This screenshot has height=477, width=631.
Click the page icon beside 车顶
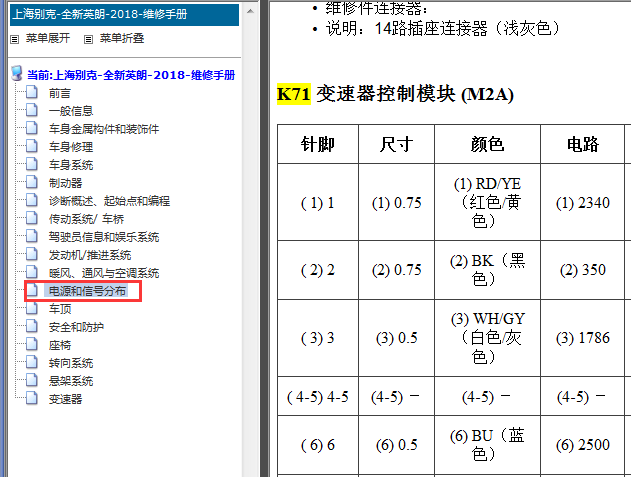pyautogui.click(x=32, y=308)
